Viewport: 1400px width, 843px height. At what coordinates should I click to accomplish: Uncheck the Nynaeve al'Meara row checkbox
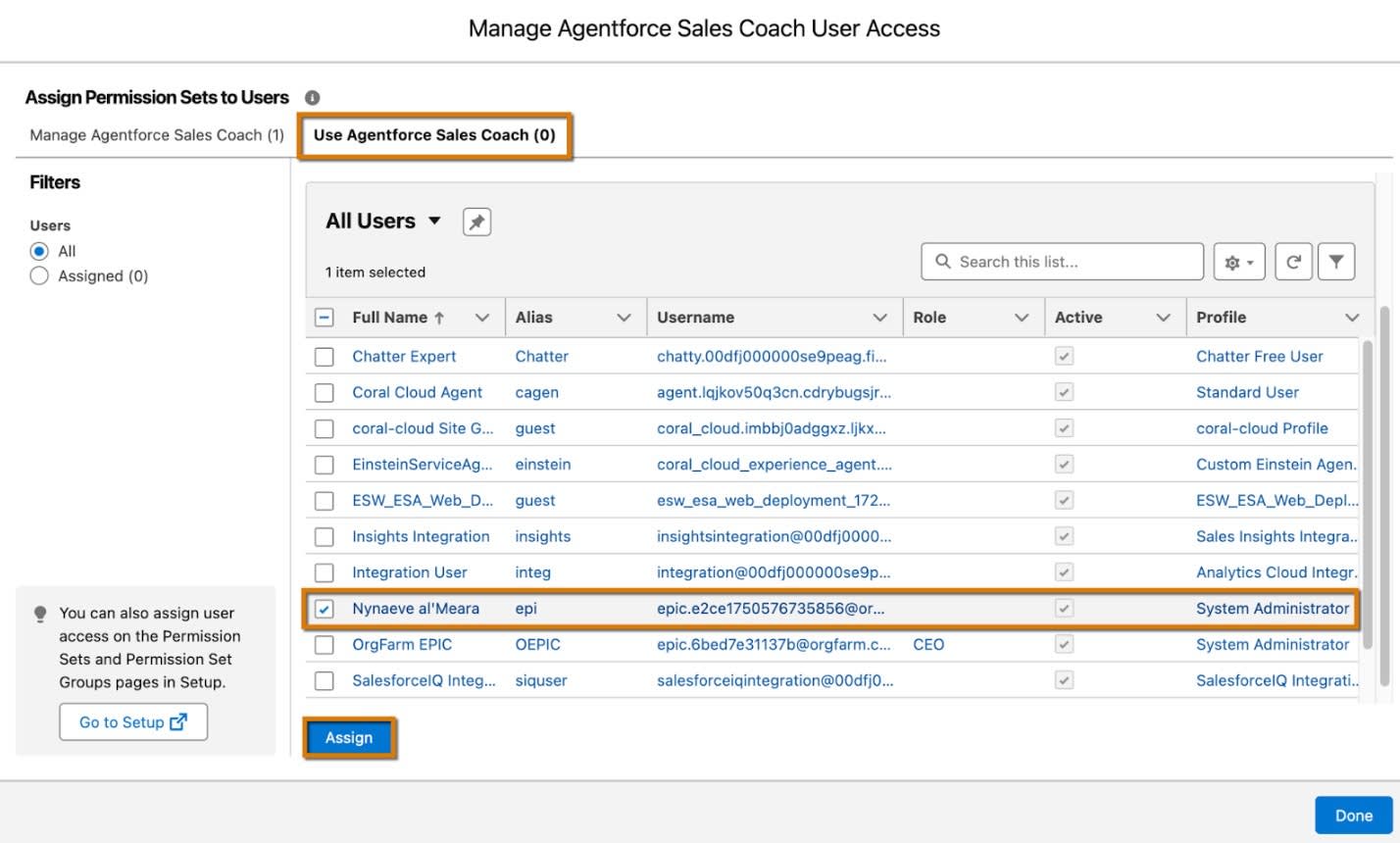coord(325,609)
